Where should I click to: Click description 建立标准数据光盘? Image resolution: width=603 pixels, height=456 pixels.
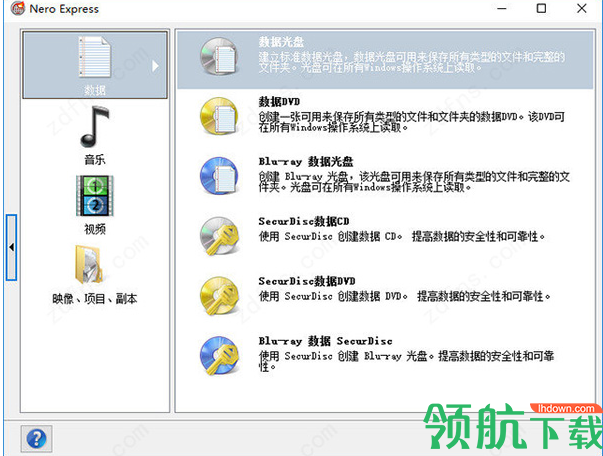pyautogui.click(x=411, y=62)
